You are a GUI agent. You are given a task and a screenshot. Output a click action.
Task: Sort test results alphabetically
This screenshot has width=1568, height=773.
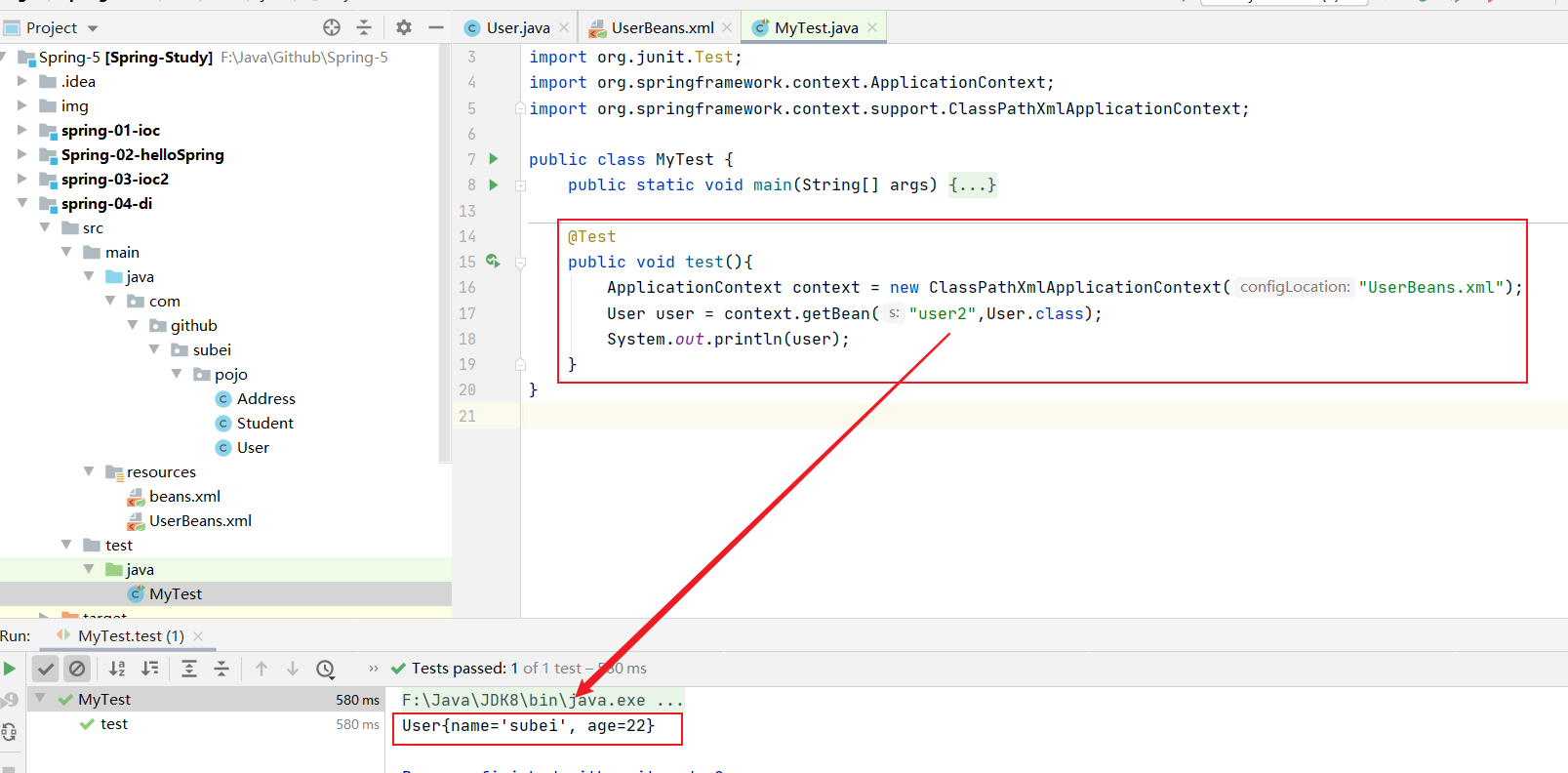117,669
